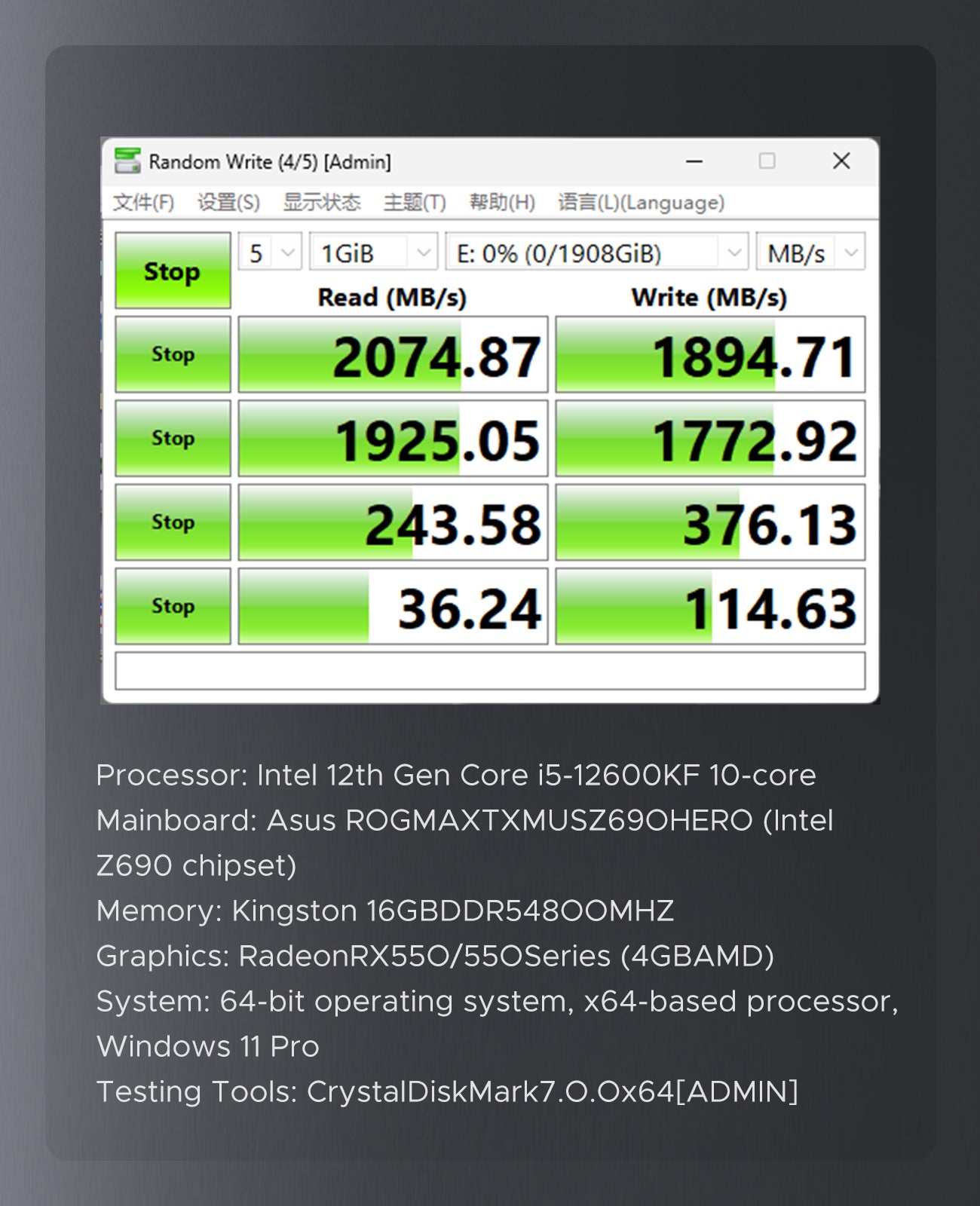Click Stop button beside 2074.87 read result
Screen dimensions: 980x1206
click(173, 354)
